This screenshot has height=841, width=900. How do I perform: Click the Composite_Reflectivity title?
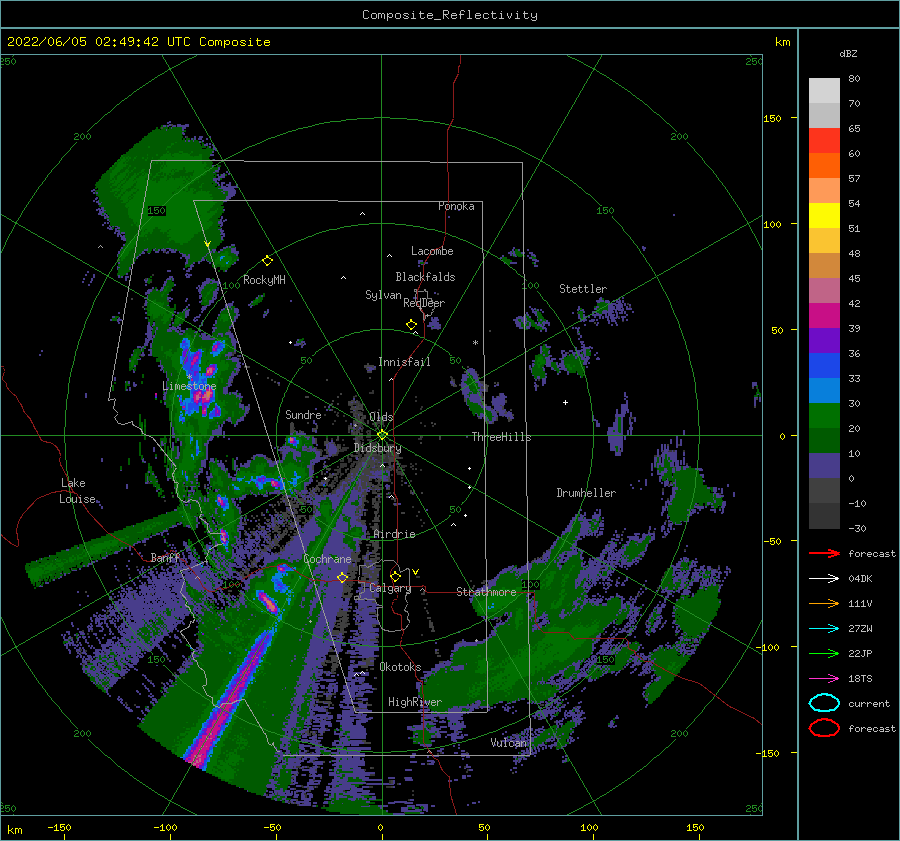coord(450,15)
